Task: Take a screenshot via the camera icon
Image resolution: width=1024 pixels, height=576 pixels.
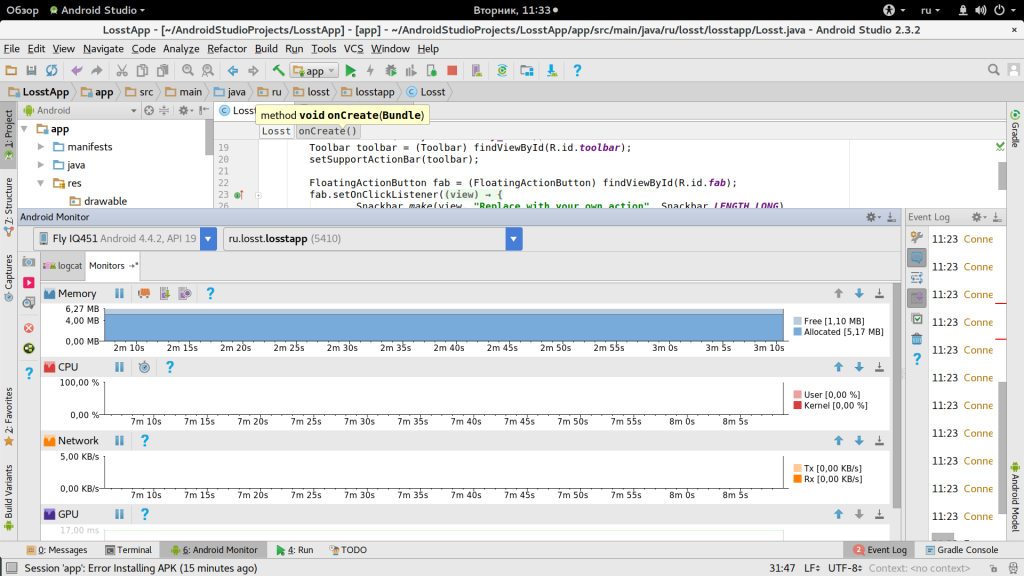Action: click(x=29, y=262)
